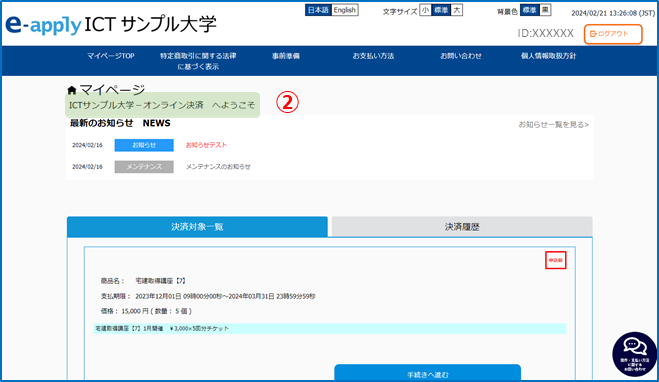Choose 標準 background color

(x=530, y=10)
